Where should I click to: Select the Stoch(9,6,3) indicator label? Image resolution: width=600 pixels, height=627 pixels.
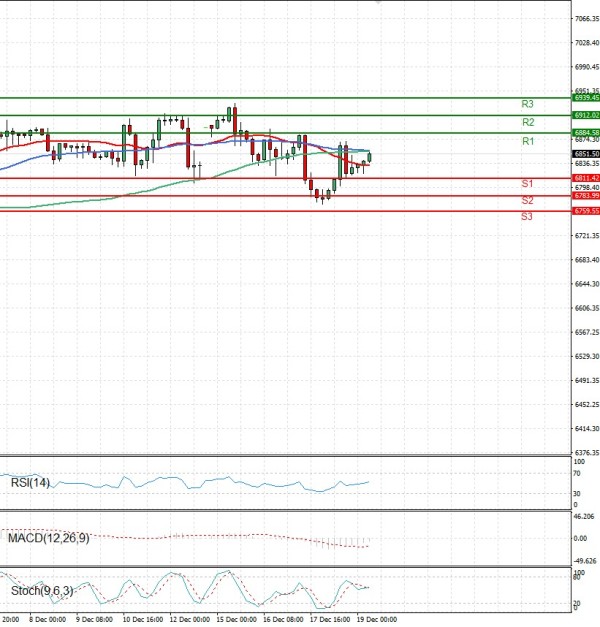(x=39, y=591)
